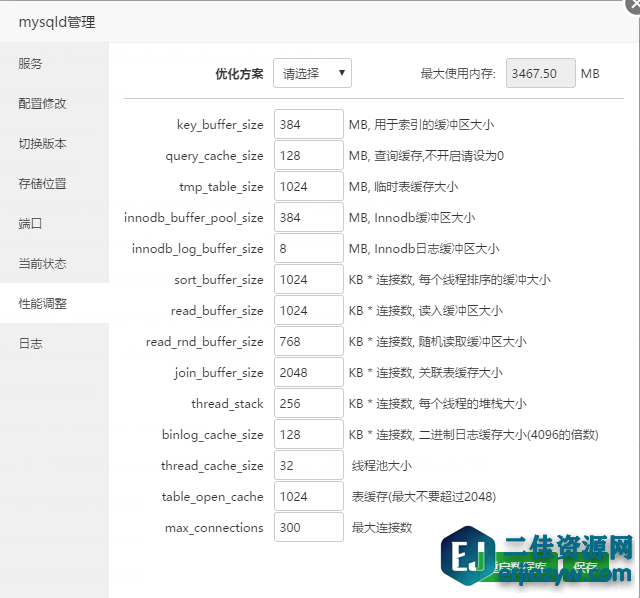Edit the query_cache_size value field
This screenshot has width=640, height=598.
[x=309, y=155]
